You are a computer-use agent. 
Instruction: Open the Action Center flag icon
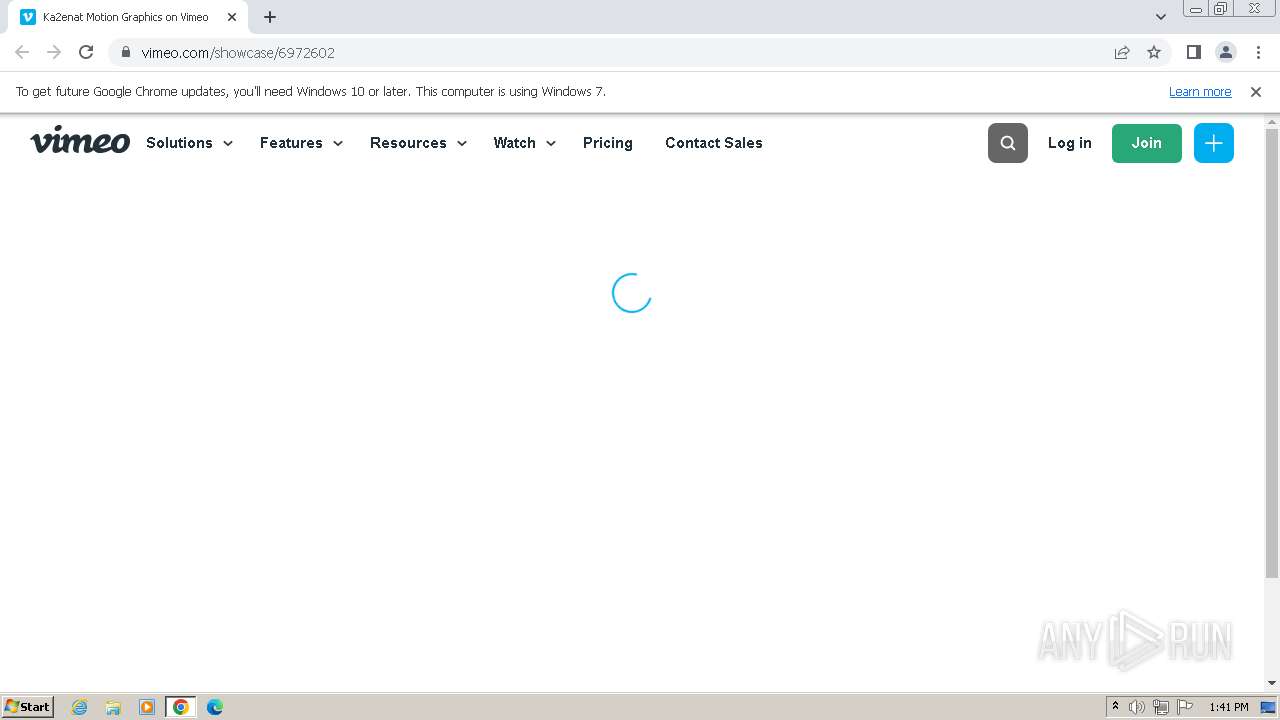[1185, 707]
